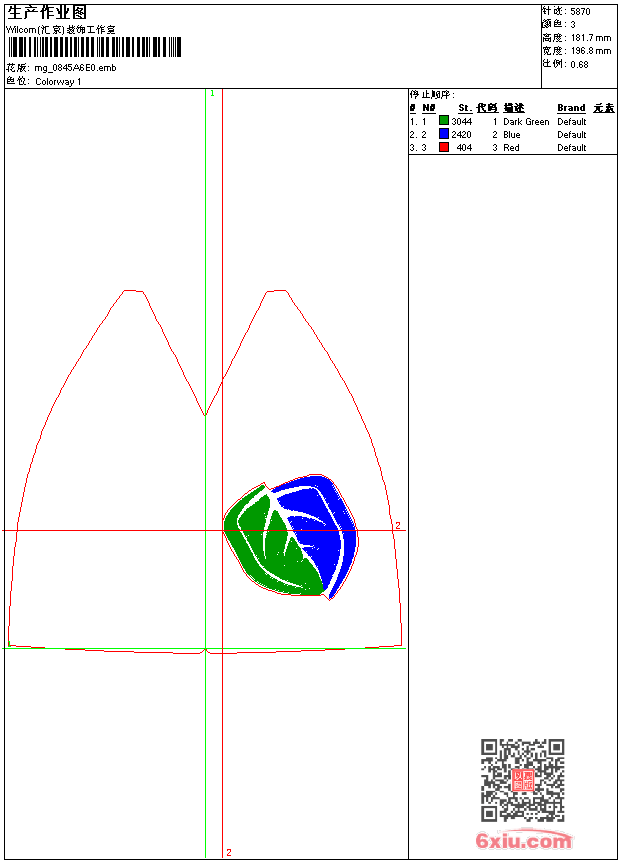Click marker 2 at right end of horizontal guide
The image size is (620, 860).
pyautogui.click(x=397, y=525)
